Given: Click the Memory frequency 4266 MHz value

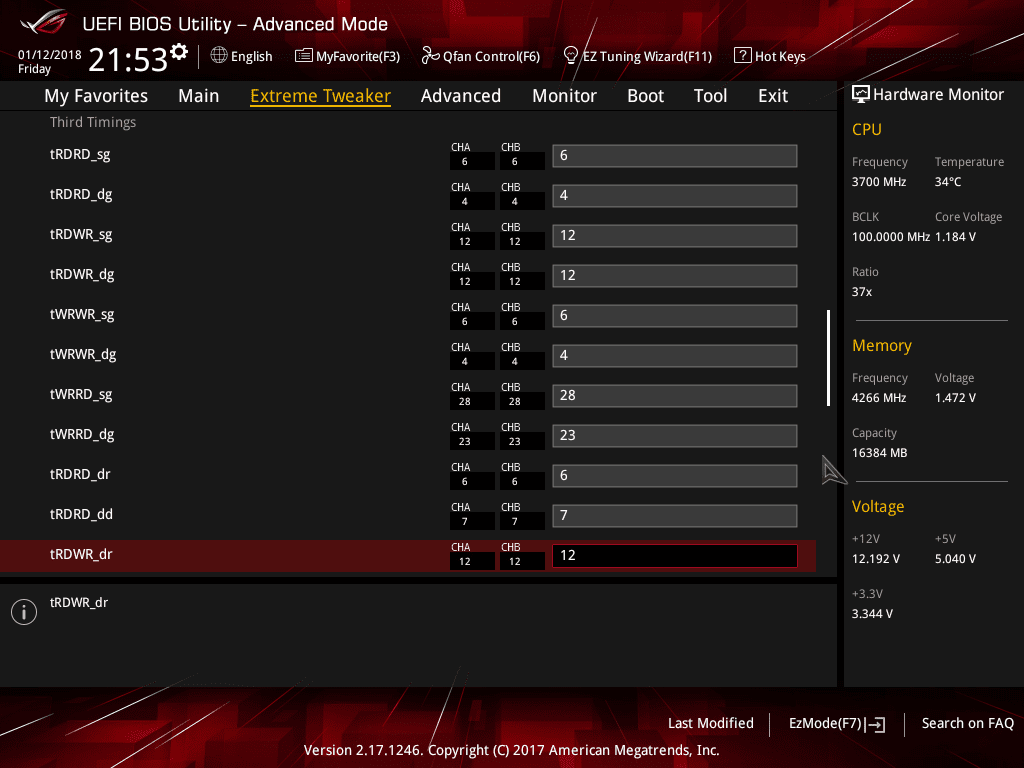Looking at the screenshot, I should tap(879, 398).
